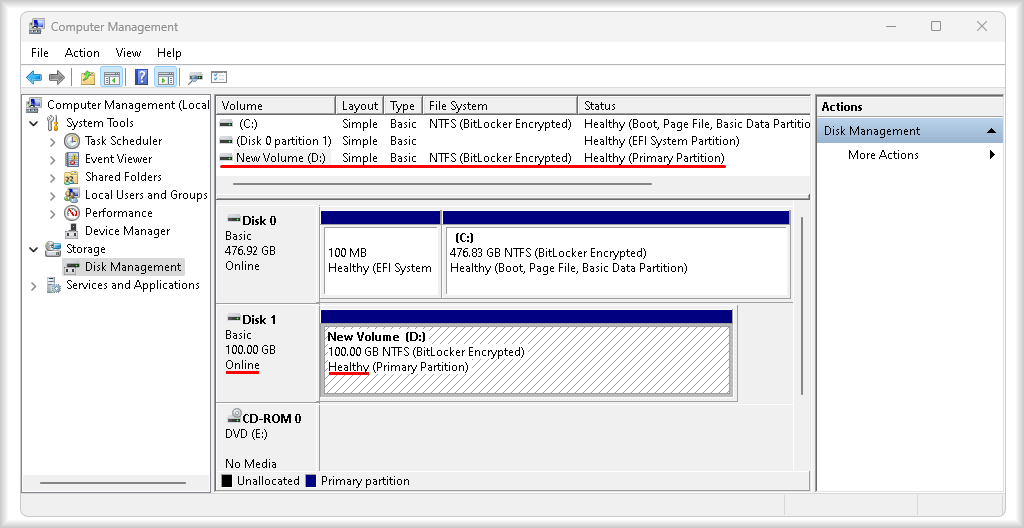Image resolution: width=1024 pixels, height=528 pixels.
Task: Open the File menu
Action: pyautogui.click(x=40, y=53)
